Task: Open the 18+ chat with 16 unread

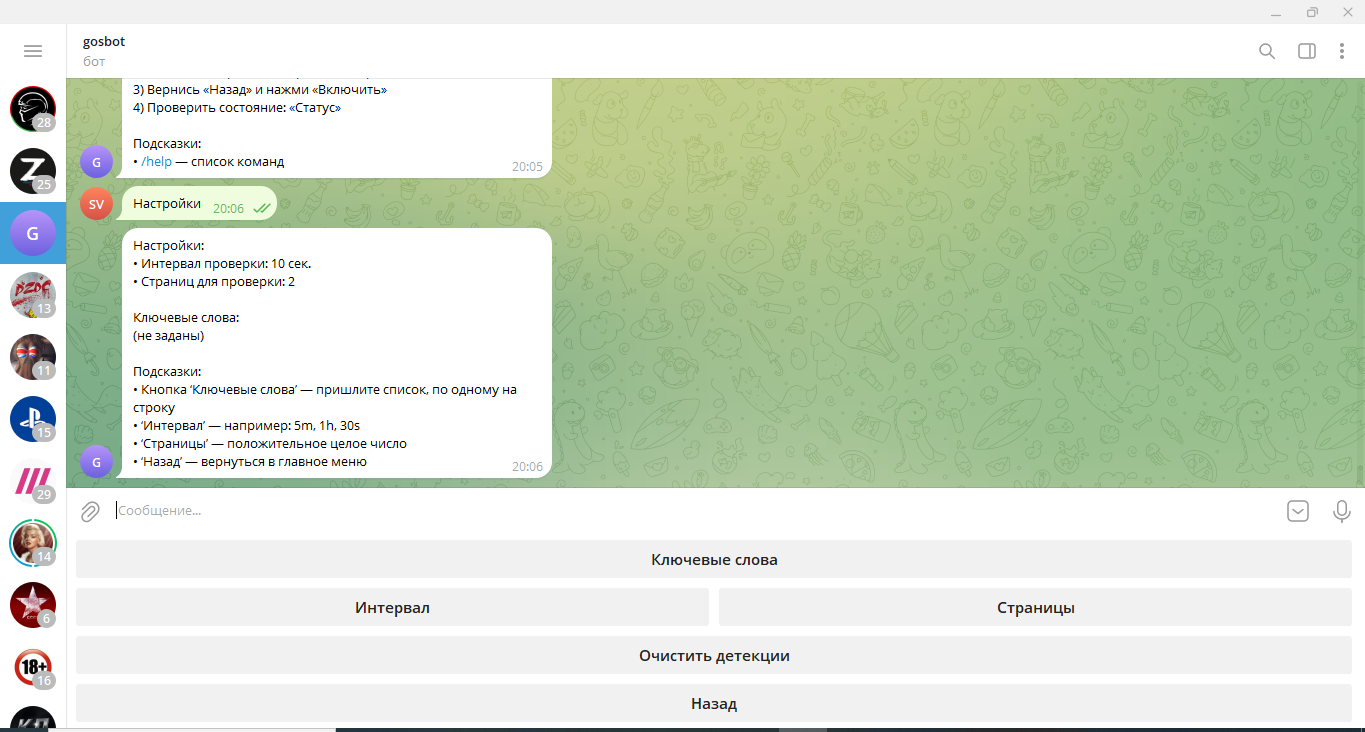Action: pyautogui.click(x=33, y=667)
